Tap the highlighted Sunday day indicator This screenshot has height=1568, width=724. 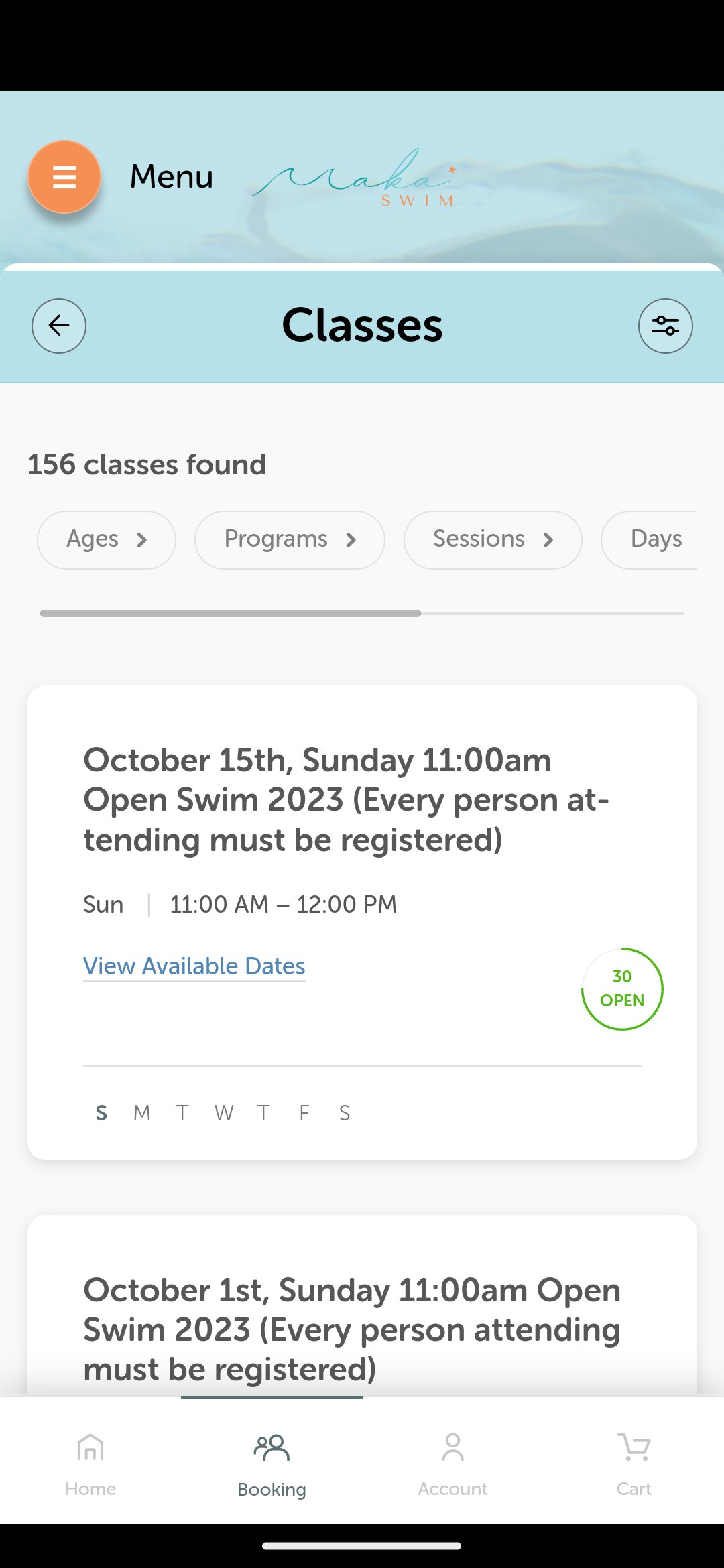click(x=101, y=1113)
